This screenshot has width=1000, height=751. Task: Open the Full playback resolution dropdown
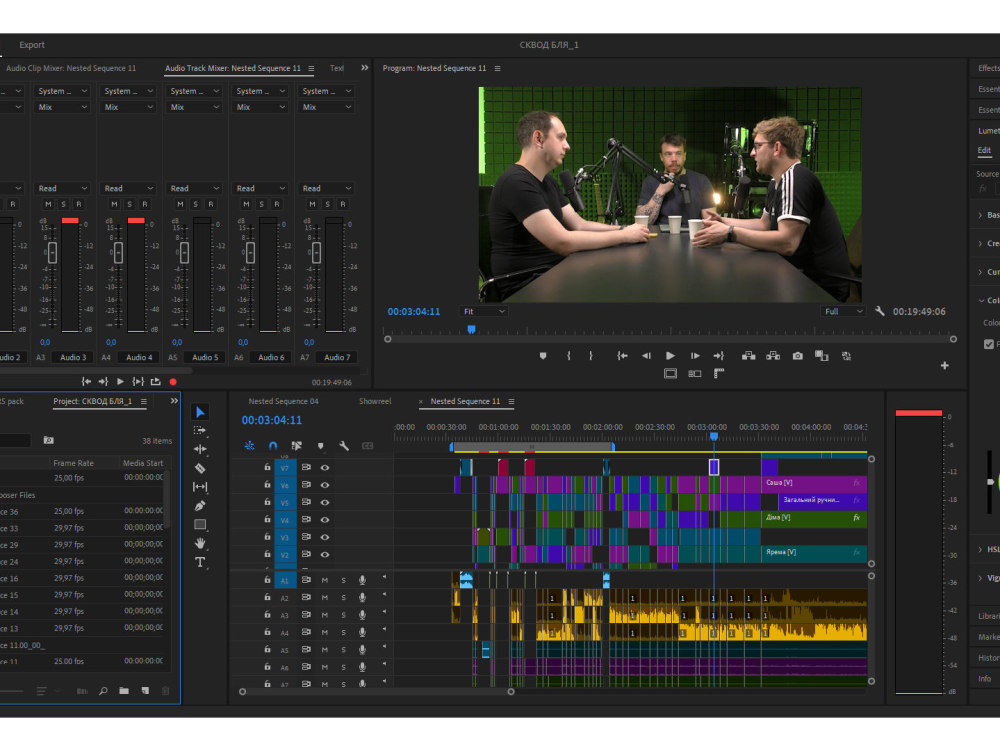coord(843,311)
